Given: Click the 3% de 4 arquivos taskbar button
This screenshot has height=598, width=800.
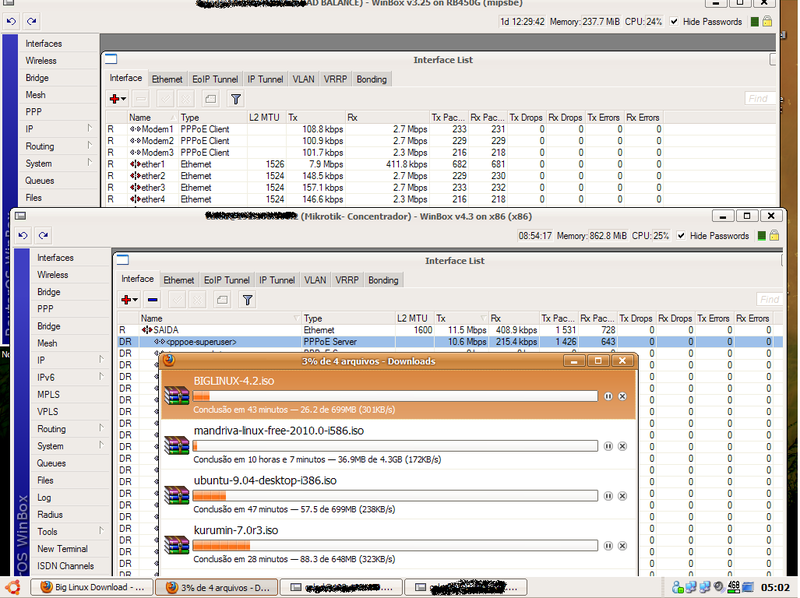Looking at the screenshot, I should click(x=216, y=587).
